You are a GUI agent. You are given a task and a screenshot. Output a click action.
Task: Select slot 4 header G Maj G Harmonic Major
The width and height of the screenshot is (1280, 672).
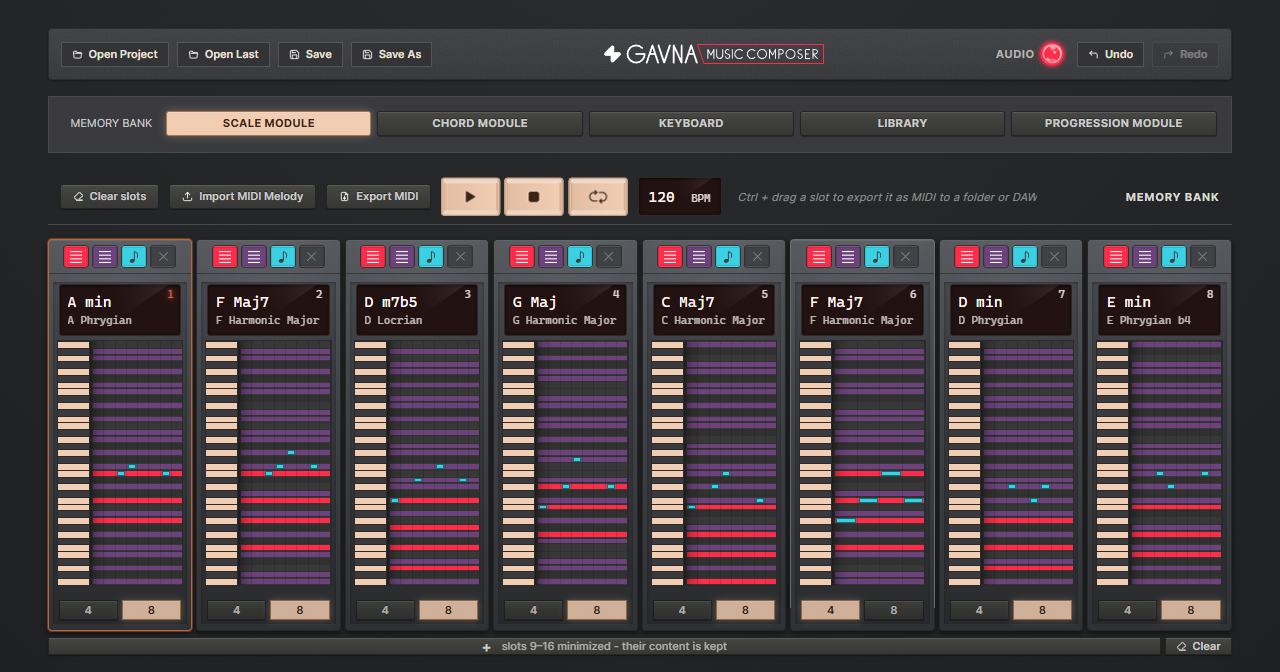pyautogui.click(x=566, y=310)
